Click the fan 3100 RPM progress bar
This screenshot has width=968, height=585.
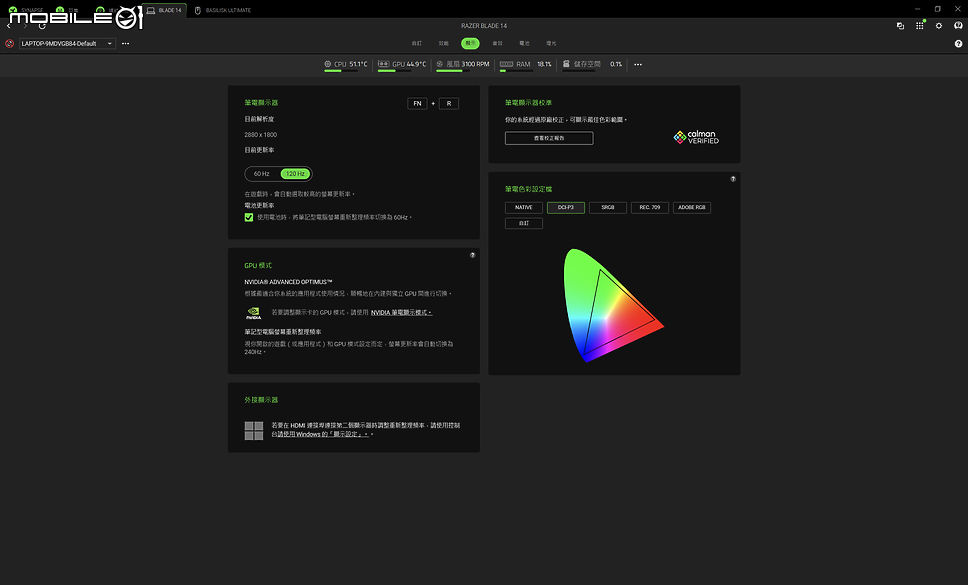pyautogui.click(x=453, y=71)
